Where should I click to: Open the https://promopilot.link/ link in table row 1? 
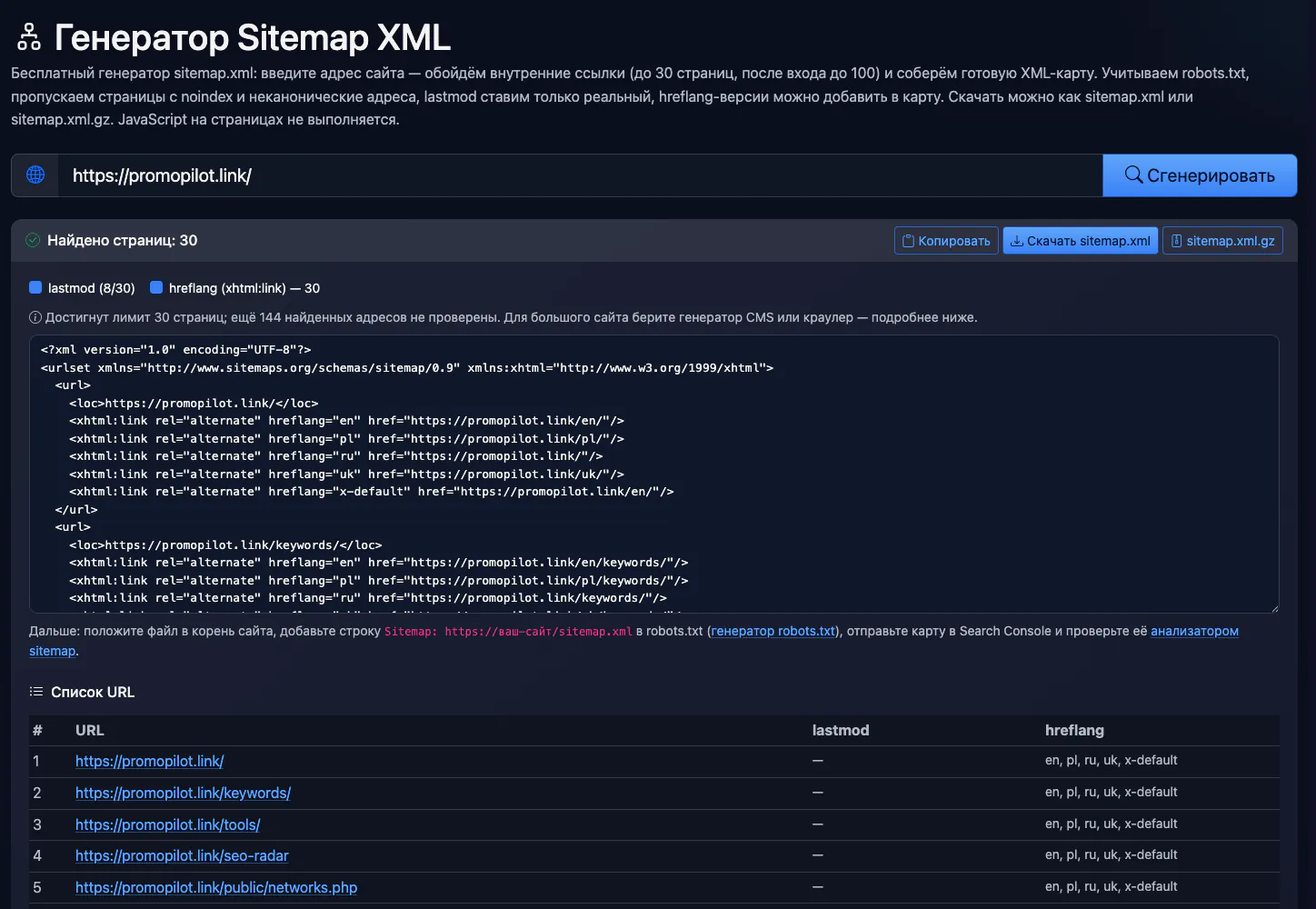pyautogui.click(x=149, y=761)
